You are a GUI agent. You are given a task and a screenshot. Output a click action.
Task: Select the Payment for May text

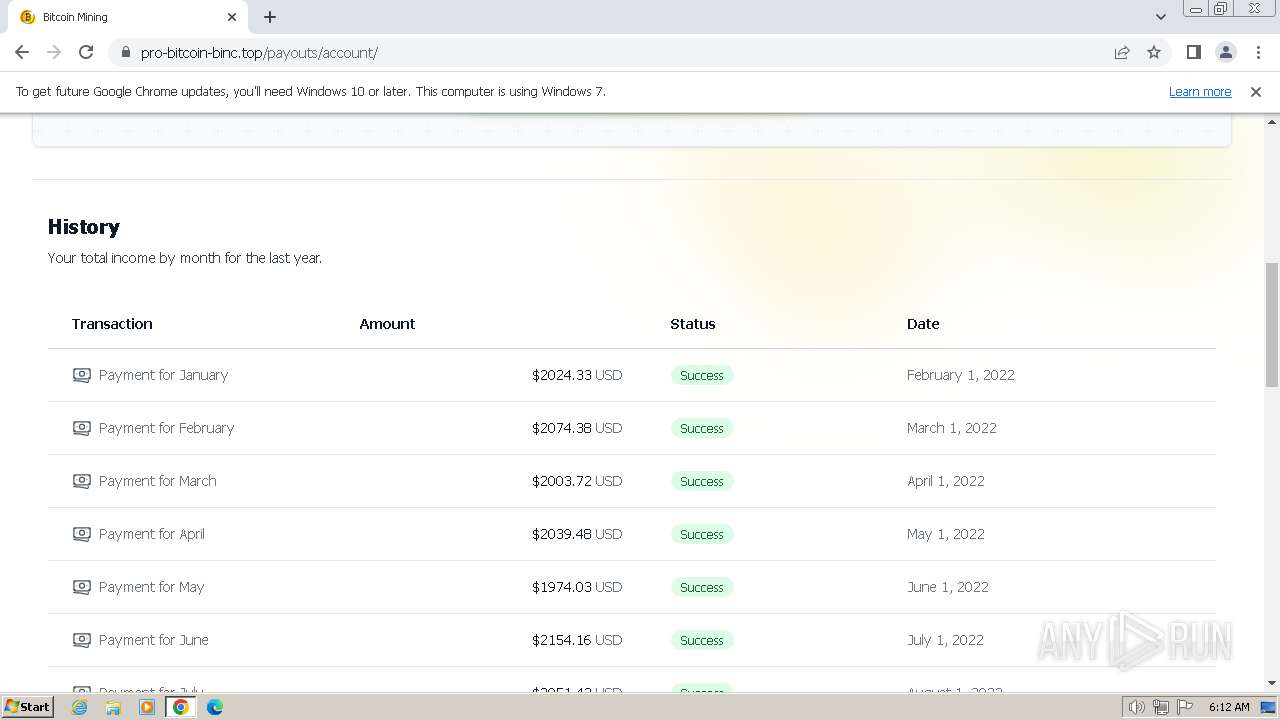[x=152, y=587]
